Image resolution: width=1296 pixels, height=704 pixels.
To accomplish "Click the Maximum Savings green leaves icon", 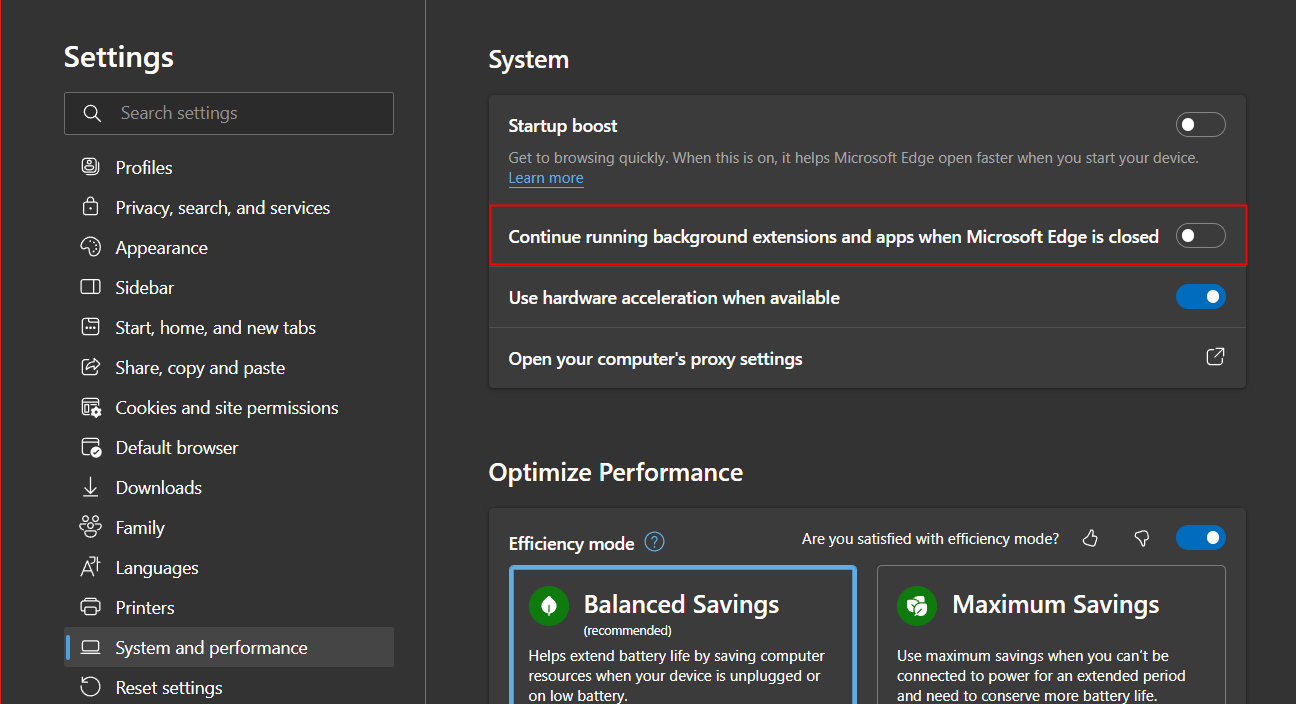I will pyautogui.click(x=917, y=605).
